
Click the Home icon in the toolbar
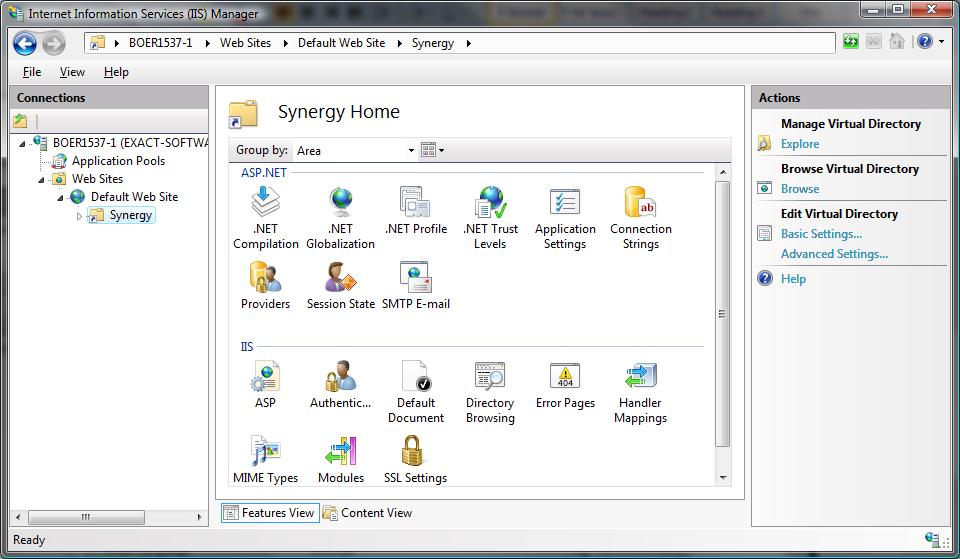click(897, 42)
